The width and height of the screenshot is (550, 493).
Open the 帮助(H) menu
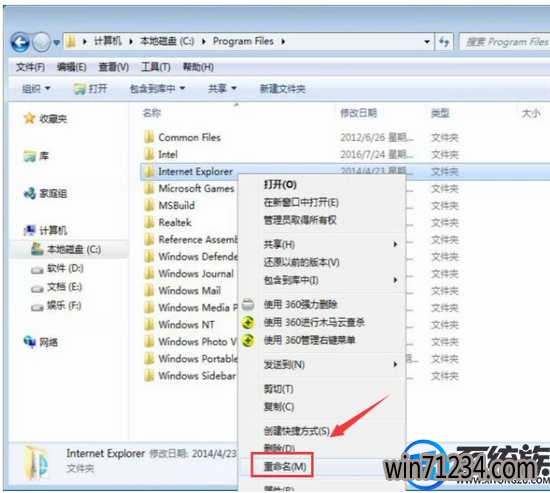[198, 67]
